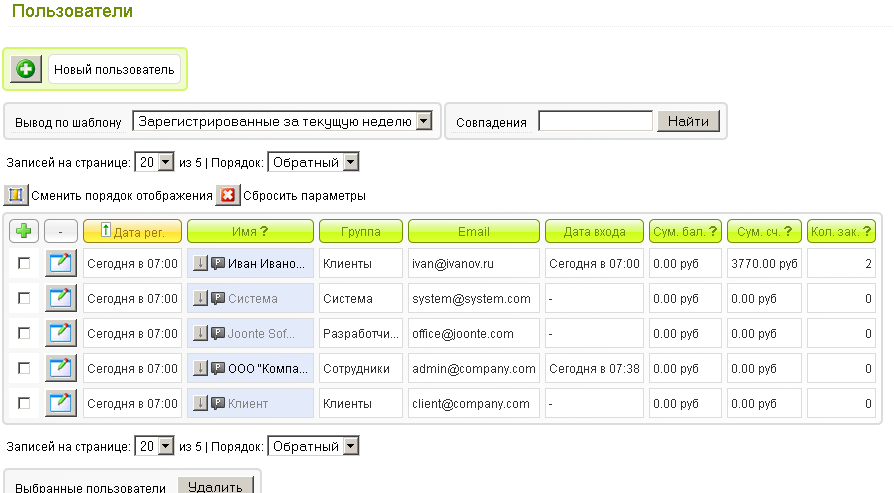The width and height of the screenshot is (894, 493).
Task: Click email cell ivan@ivanov.ru
Action: pos(474,263)
